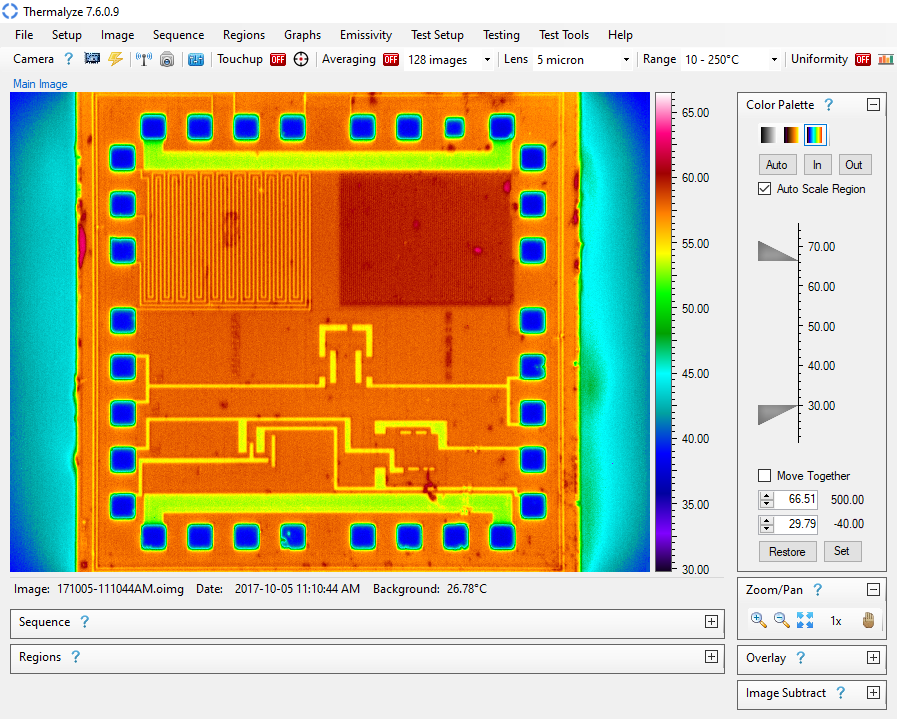Click the camera snapshot icon in toolbar
897x719 pixels.
(x=167, y=59)
